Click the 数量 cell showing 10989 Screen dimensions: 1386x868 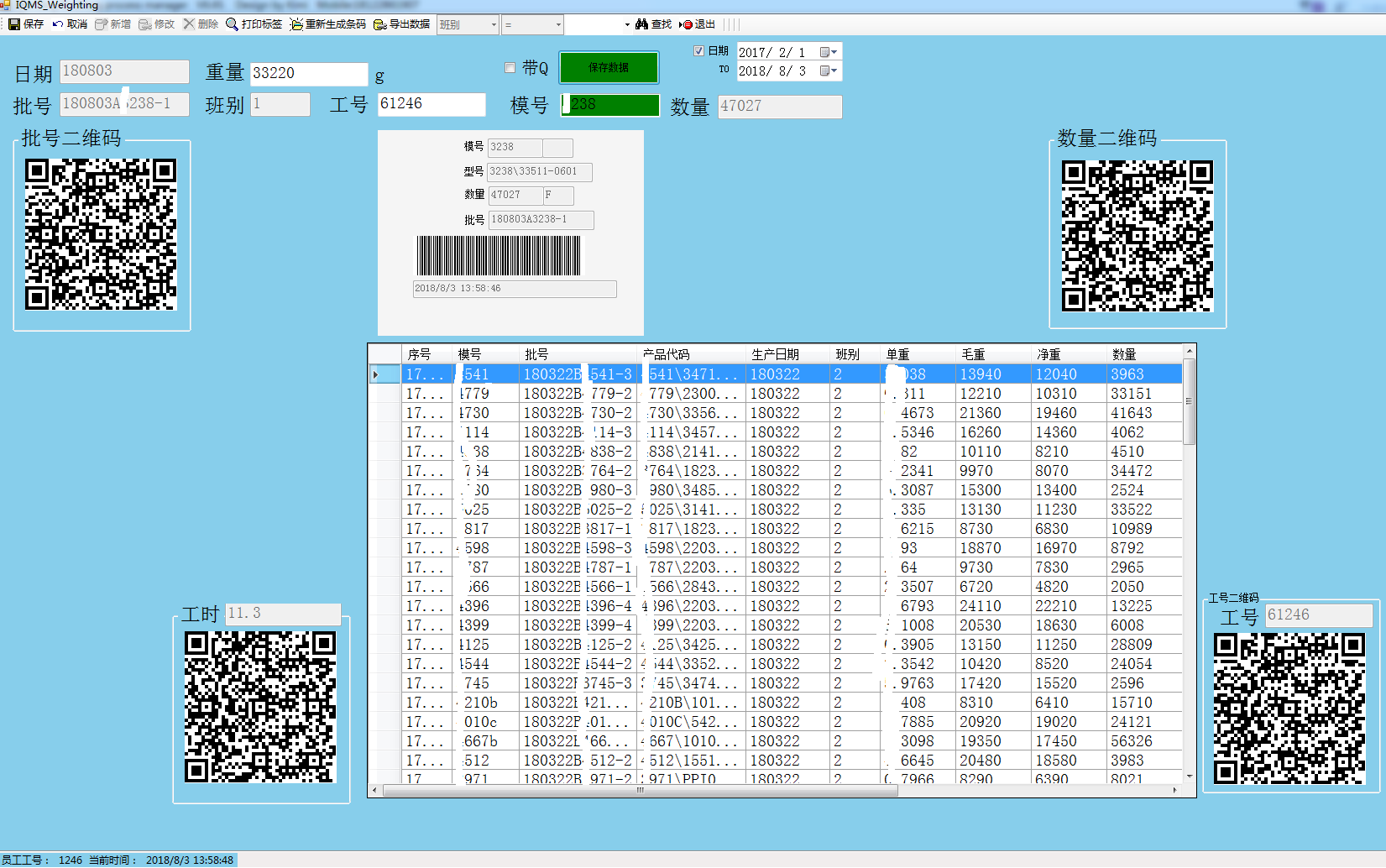point(1144,529)
